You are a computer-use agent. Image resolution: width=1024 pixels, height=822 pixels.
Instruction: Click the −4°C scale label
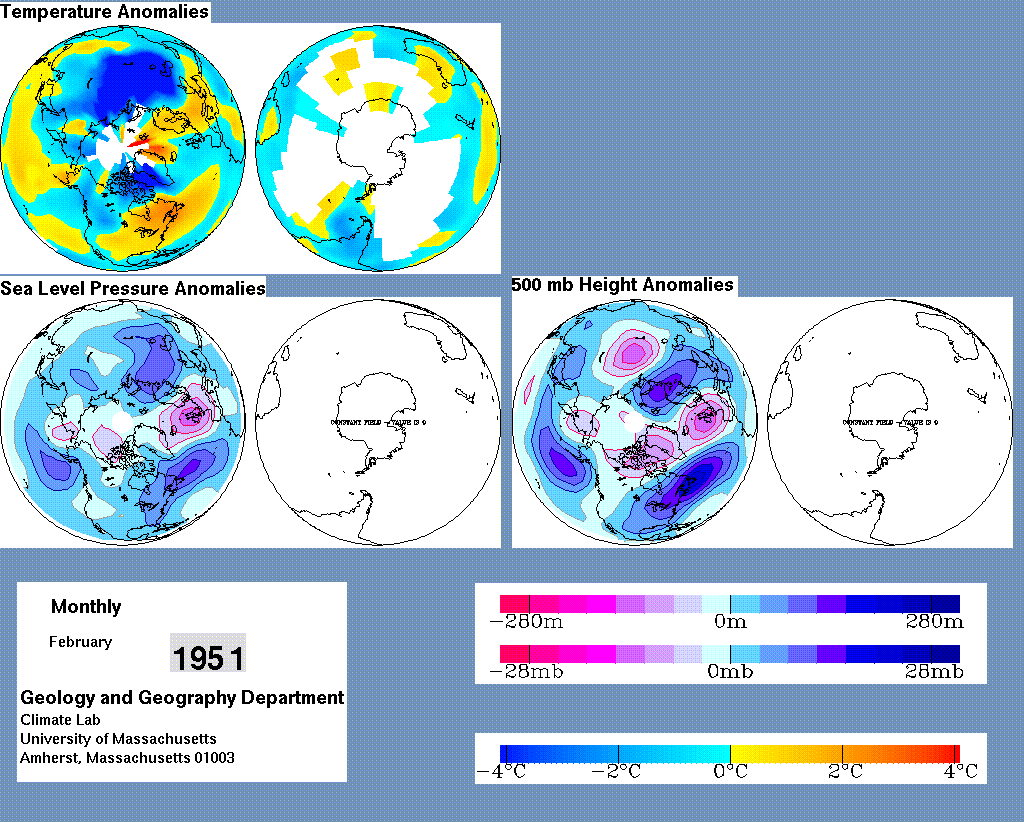click(x=502, y=772)
